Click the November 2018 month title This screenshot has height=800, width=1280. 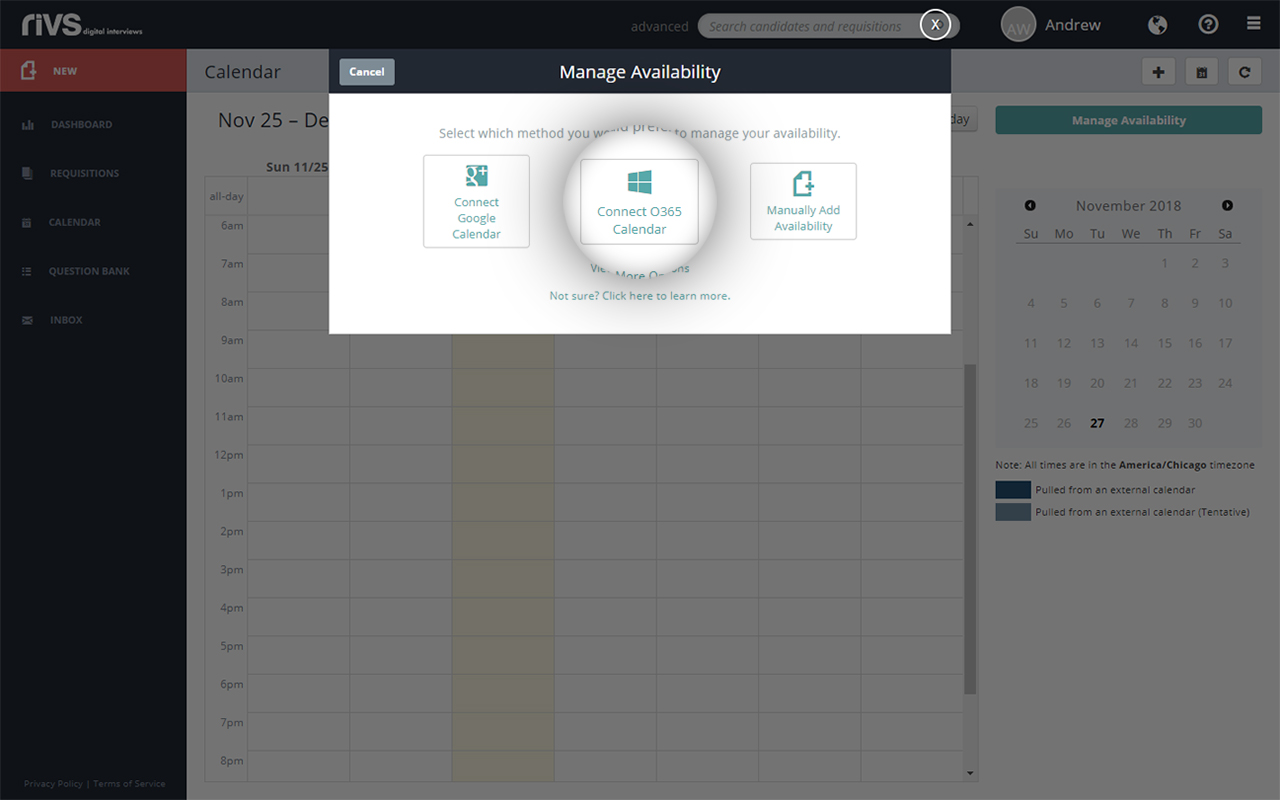1128,206
